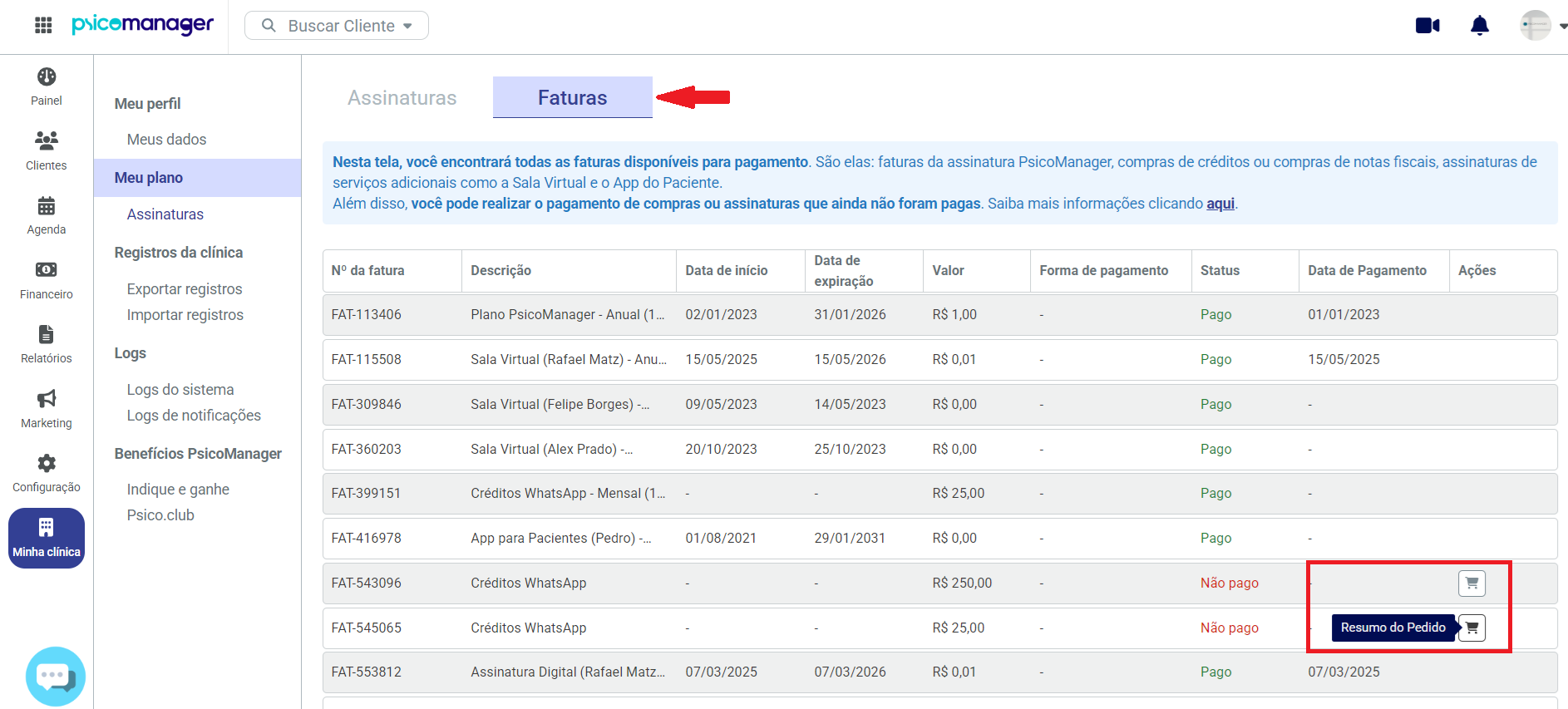Click App para Pacientes (Pedro) description

coord(560,539)
